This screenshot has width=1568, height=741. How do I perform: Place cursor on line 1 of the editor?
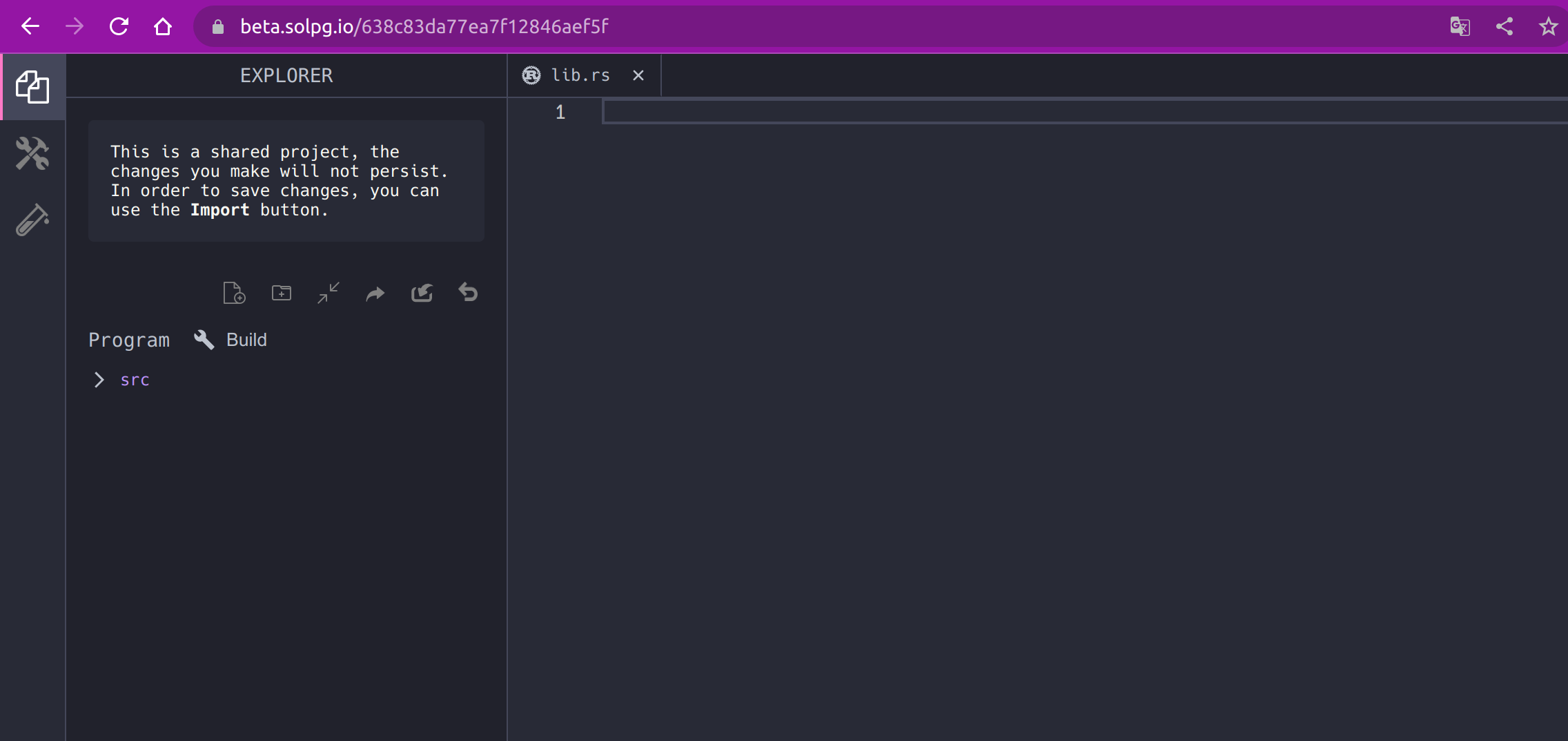pyautogui.click(x=759, y=111)
